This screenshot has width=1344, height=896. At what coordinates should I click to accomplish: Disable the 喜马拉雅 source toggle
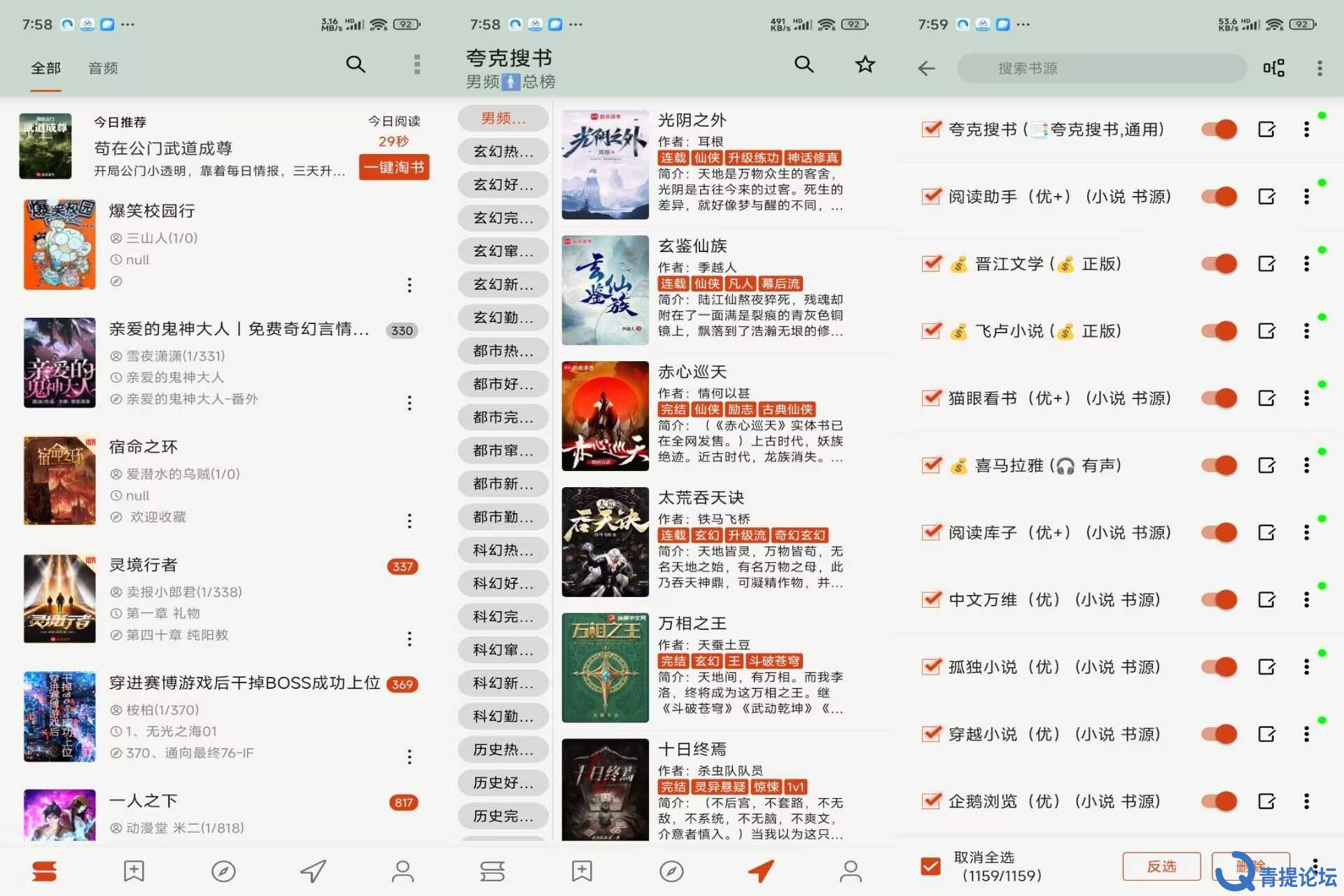pyautogui.click(x=1219, y=465)
